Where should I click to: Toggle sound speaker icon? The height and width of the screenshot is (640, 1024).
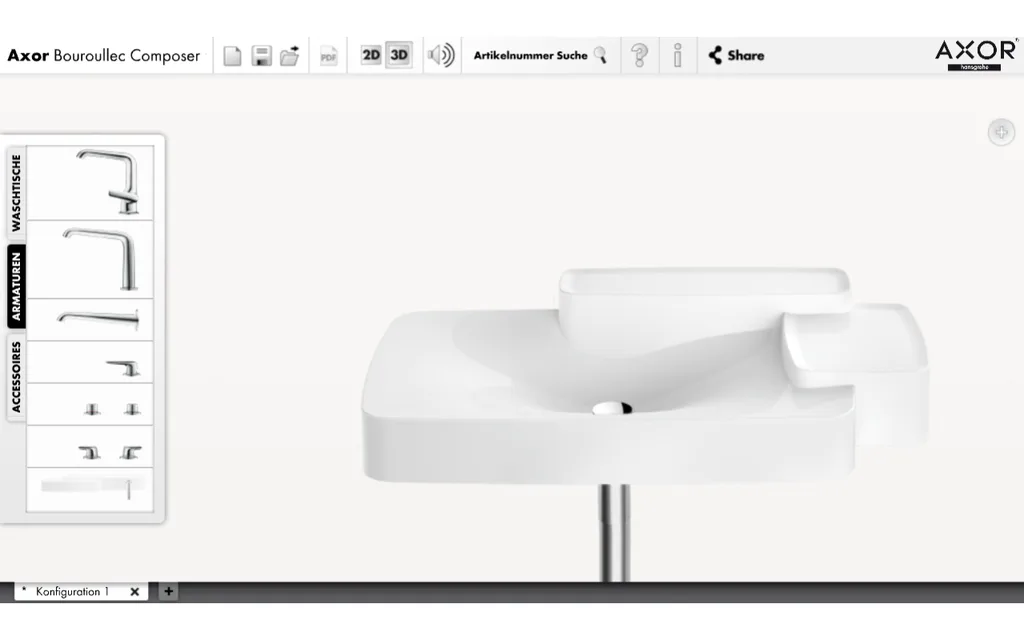pos(441,55)
